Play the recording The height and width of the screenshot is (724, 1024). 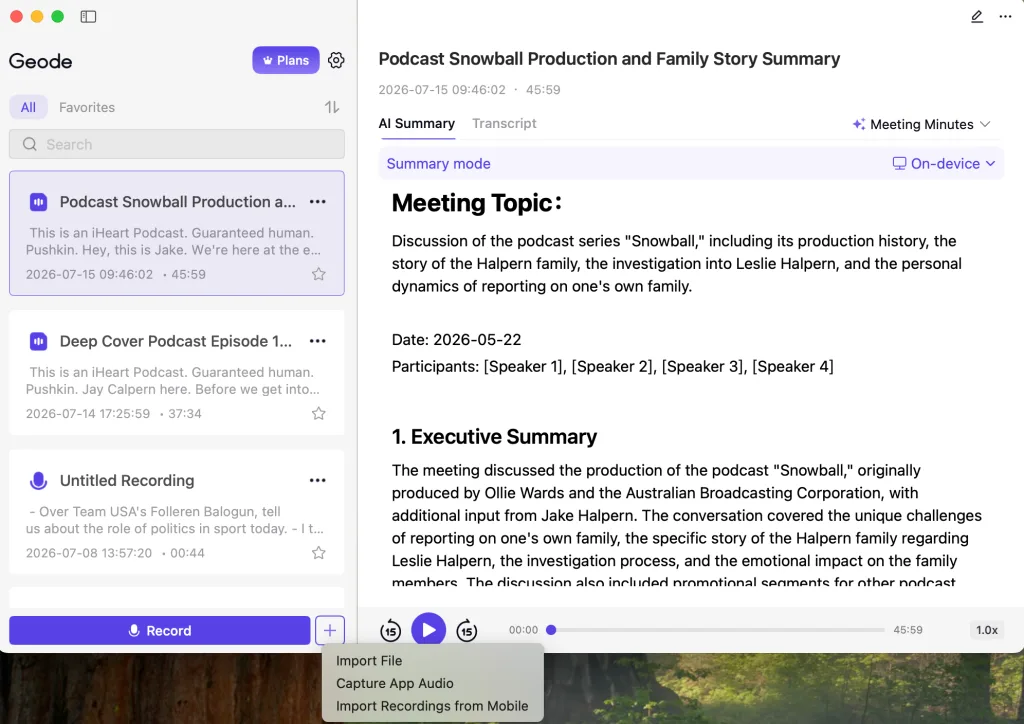(x=428, y=630)
